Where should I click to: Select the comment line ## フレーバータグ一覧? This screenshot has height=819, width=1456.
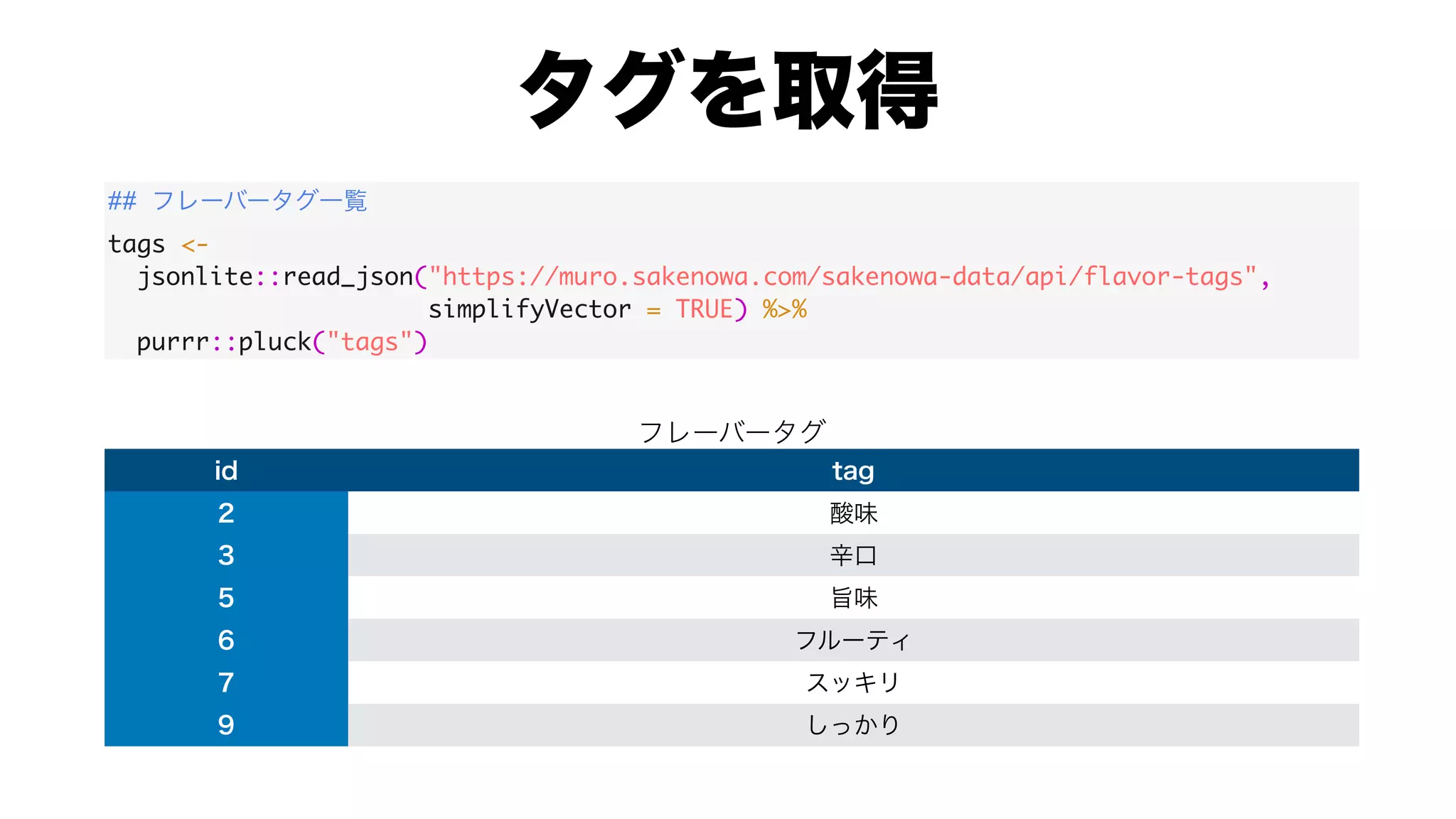[237, 200]
